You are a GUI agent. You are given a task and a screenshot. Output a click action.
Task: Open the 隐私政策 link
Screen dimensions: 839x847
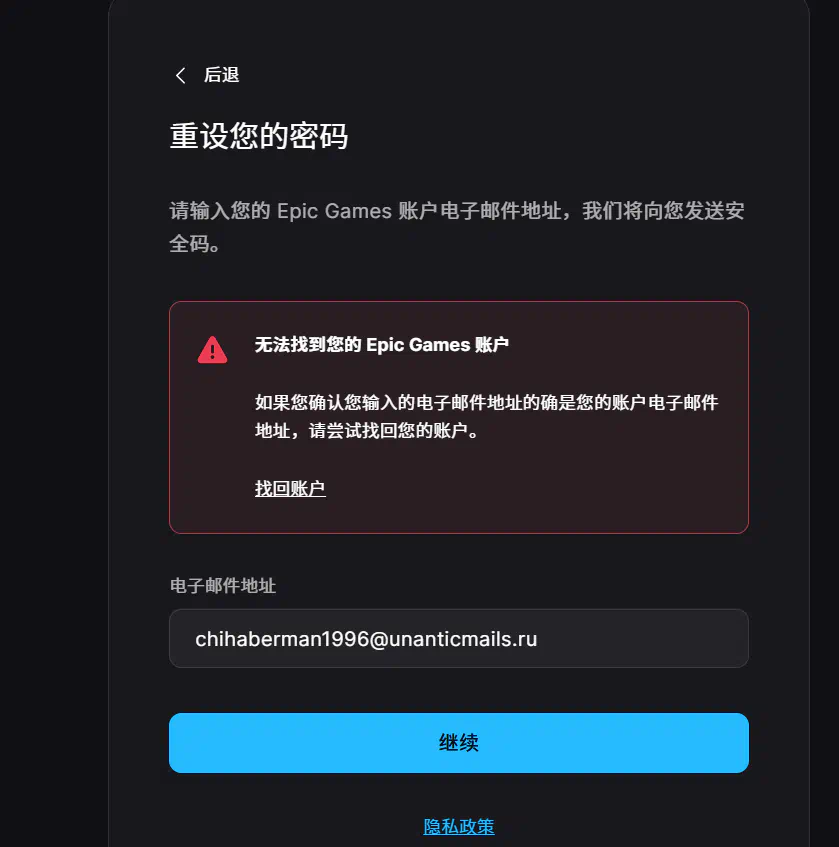point(459,826)
